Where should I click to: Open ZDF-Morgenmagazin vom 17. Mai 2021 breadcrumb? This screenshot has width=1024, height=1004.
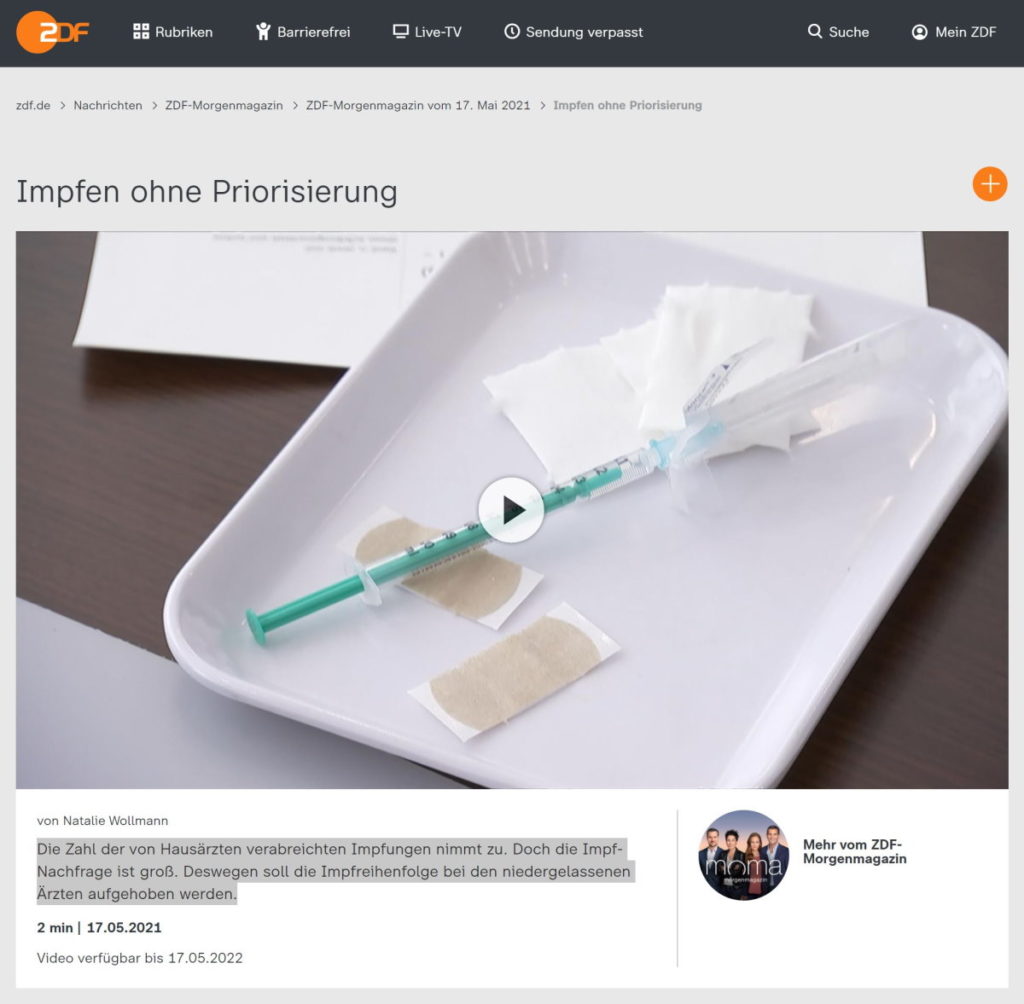tap(418, 105)
